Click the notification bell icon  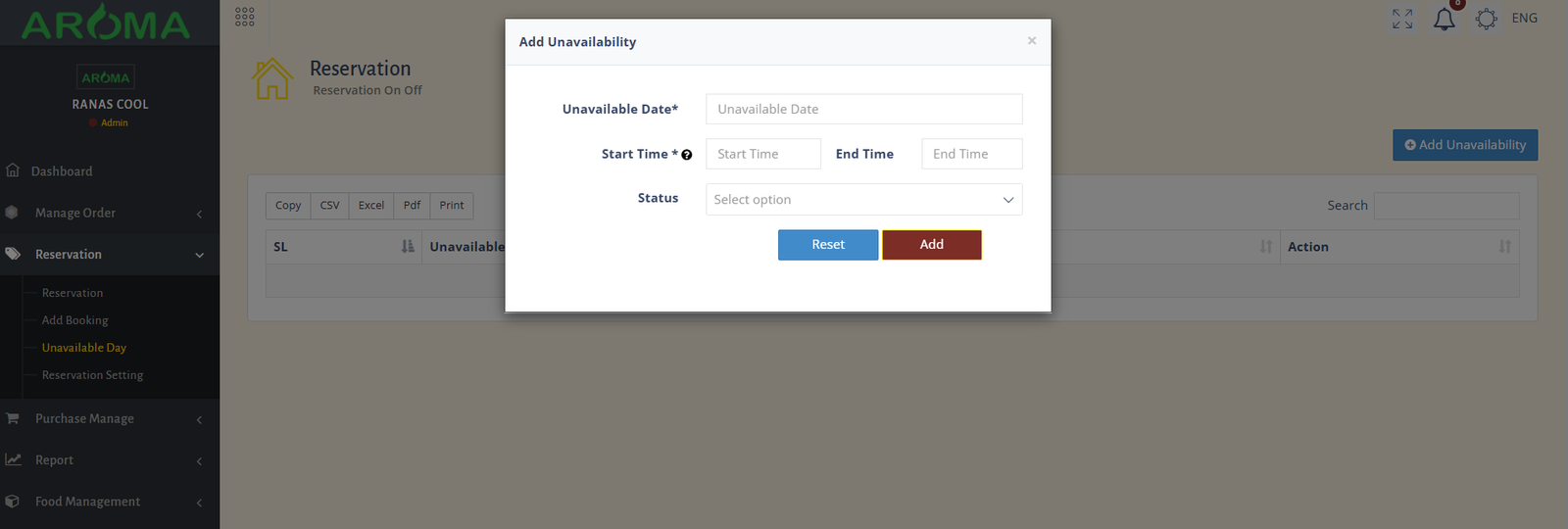point(1444,20)
